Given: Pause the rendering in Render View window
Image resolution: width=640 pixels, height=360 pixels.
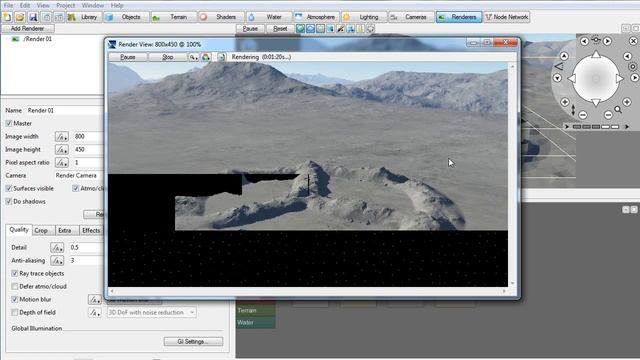Looking at the screenshot, I should tap(128, 57).
